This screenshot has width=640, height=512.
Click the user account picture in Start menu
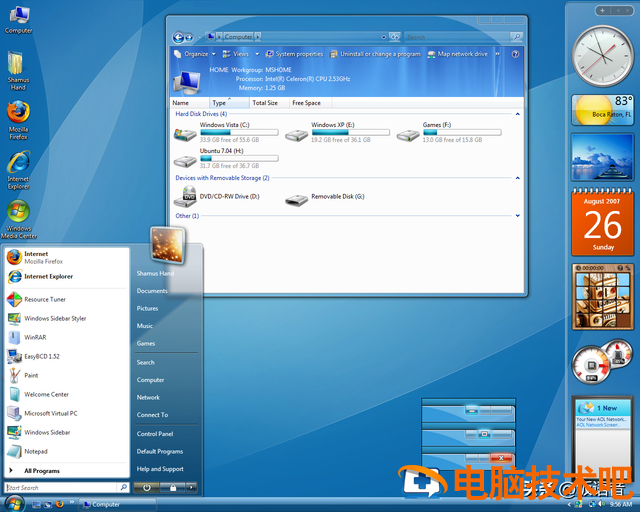(x=167, y=245)
